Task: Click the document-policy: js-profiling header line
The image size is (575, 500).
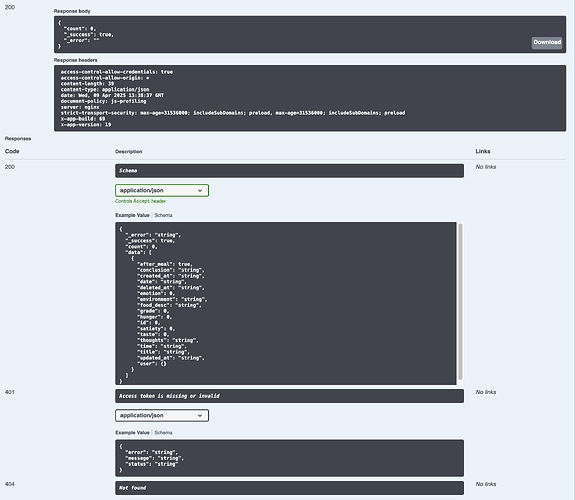Action: click(x=103, y=101)
